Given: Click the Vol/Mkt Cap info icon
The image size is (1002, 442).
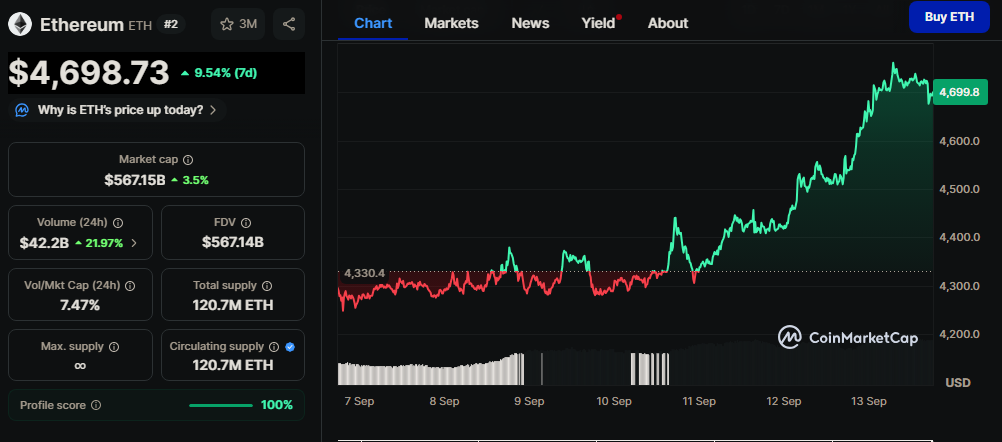Looking at the screenshot, I should (x=130, y=285).
